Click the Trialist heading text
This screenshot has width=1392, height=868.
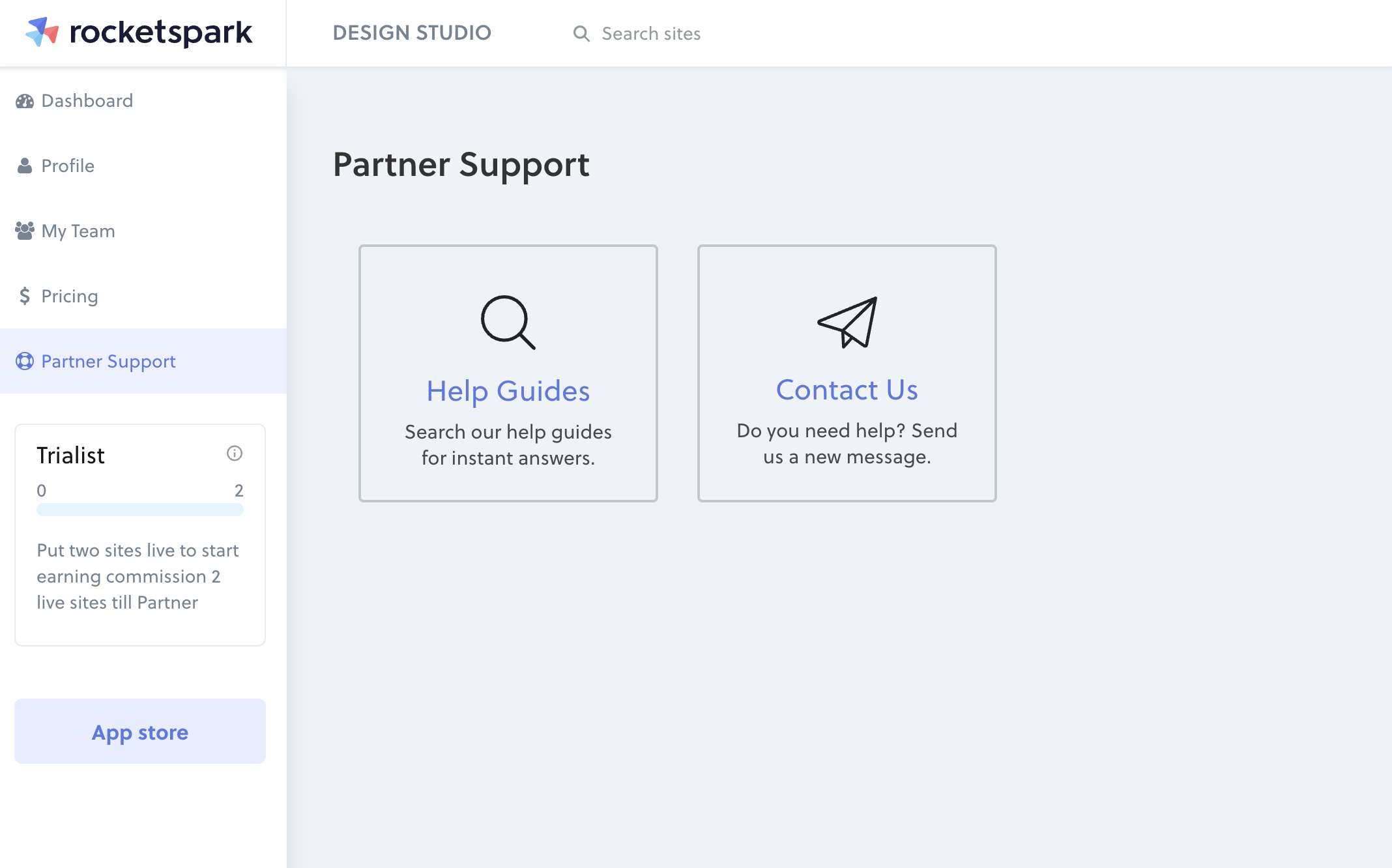coord(70,456)
